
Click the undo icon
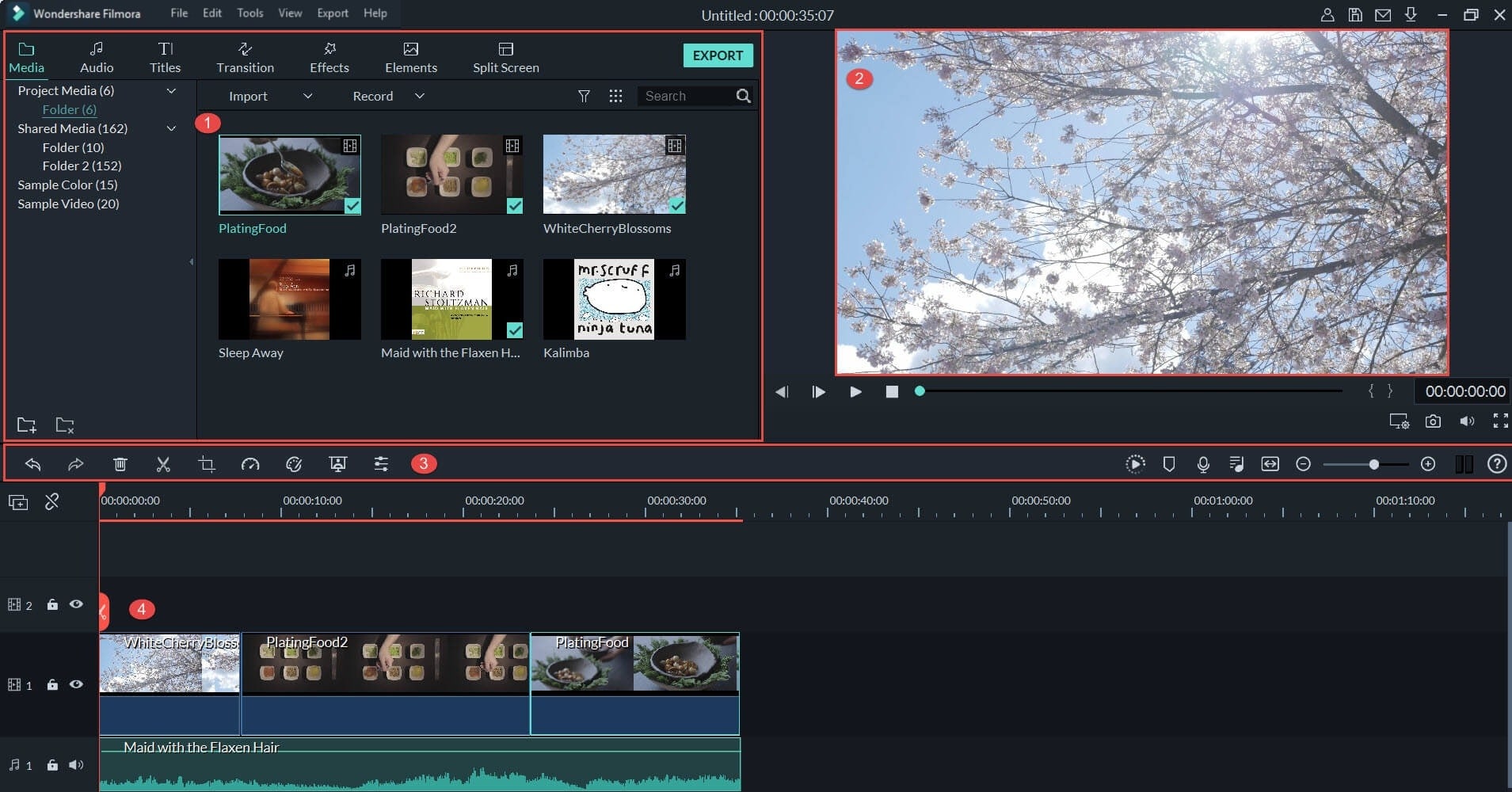[33, 463]
